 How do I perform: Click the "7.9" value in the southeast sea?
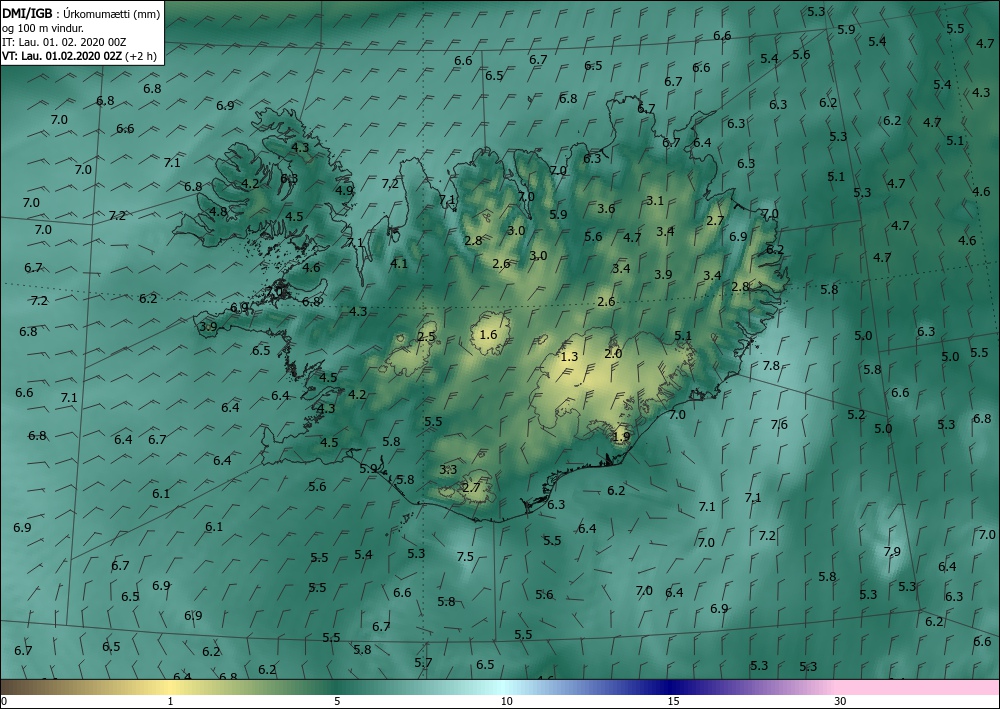(892, 551)
